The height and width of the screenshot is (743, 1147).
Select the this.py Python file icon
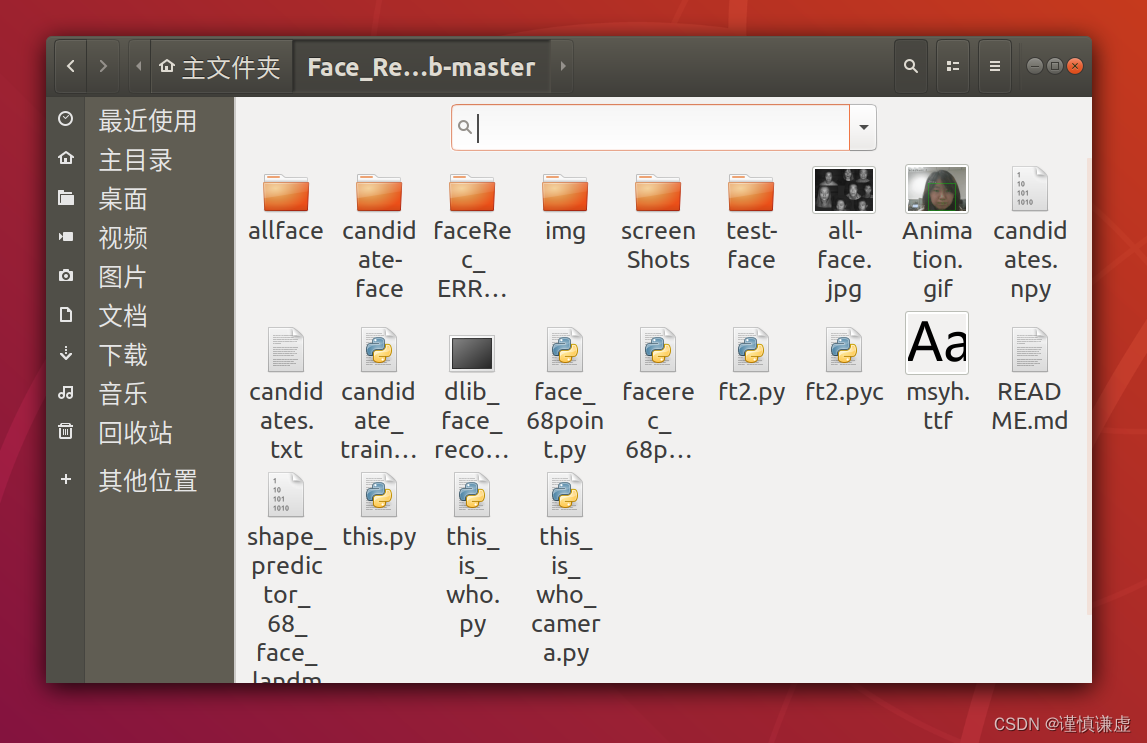[x=379, y=495]
